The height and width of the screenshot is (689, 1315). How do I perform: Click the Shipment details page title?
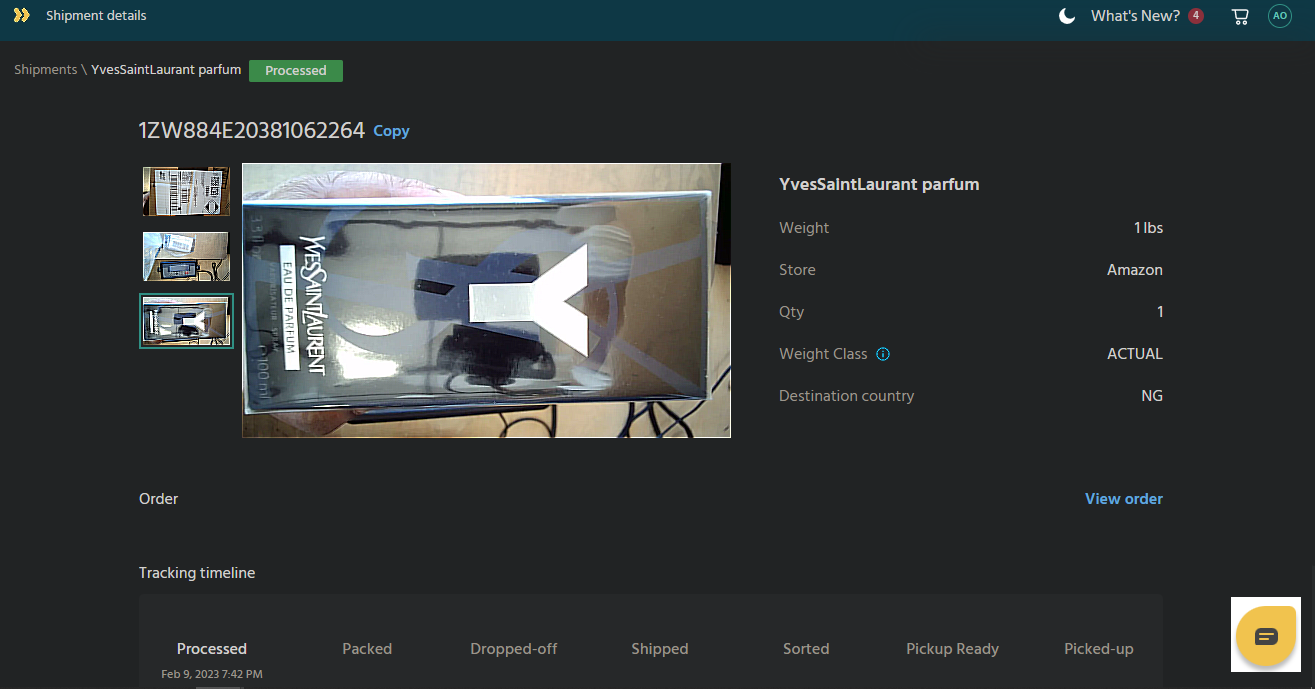click(x=96, y=16)
